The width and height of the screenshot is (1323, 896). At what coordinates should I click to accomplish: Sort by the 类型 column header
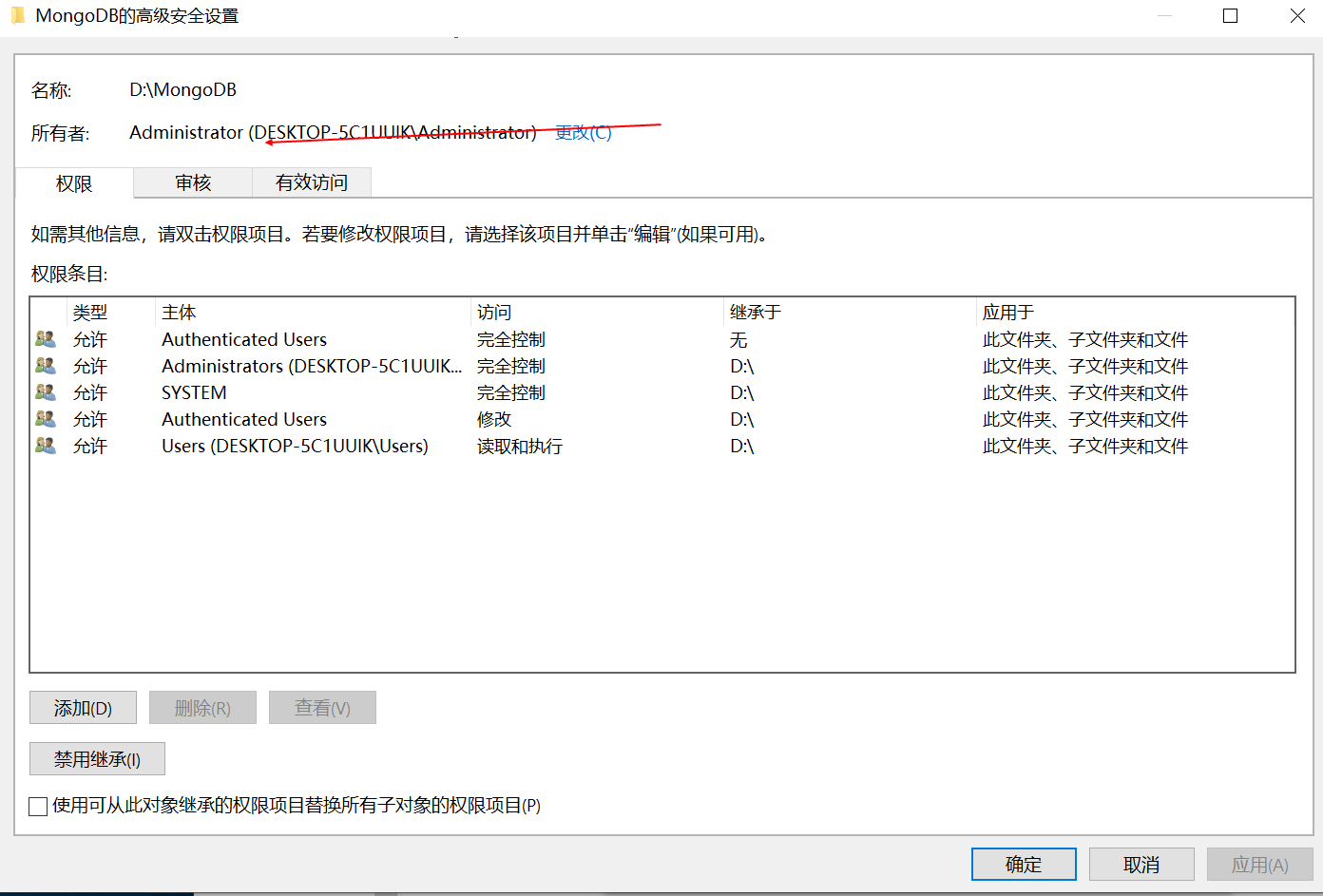point(110,313)
